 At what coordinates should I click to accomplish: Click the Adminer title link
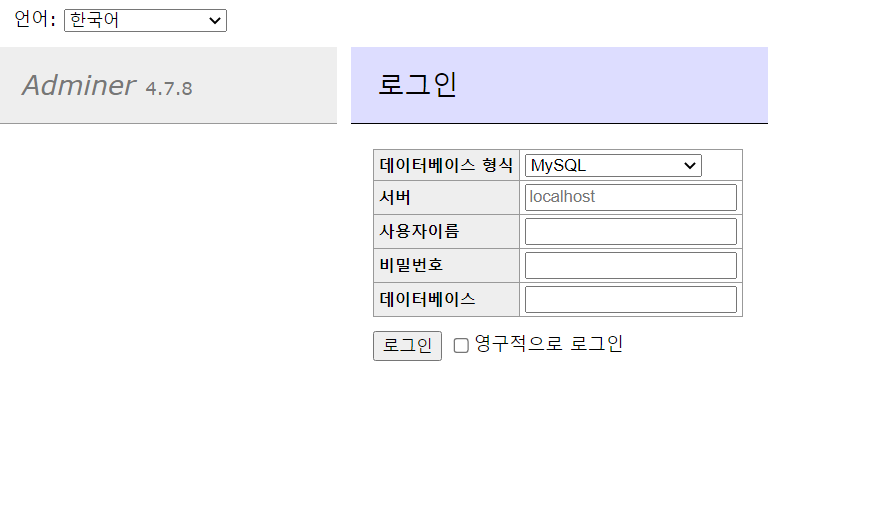[79, 85]
